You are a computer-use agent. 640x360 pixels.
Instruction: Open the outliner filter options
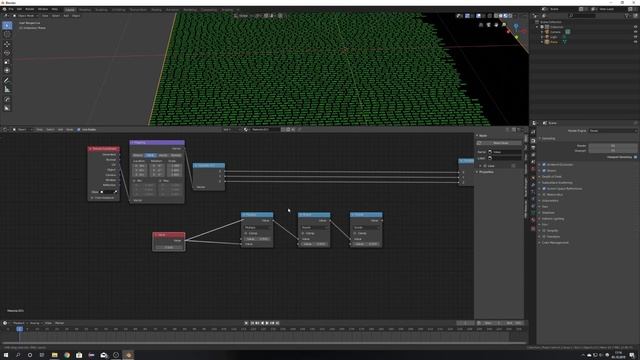(x=627, y=16)
